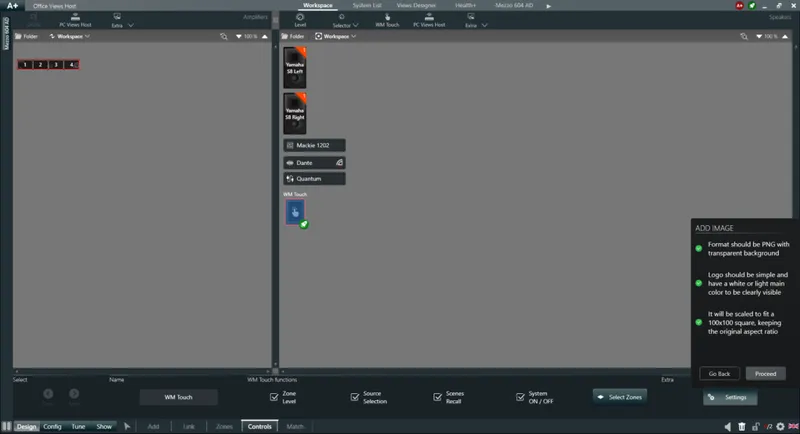Toggle the Scenes Recall checkbox
Image resolution: width=800 pixels, height=434 pixels.
coord(437,397)
